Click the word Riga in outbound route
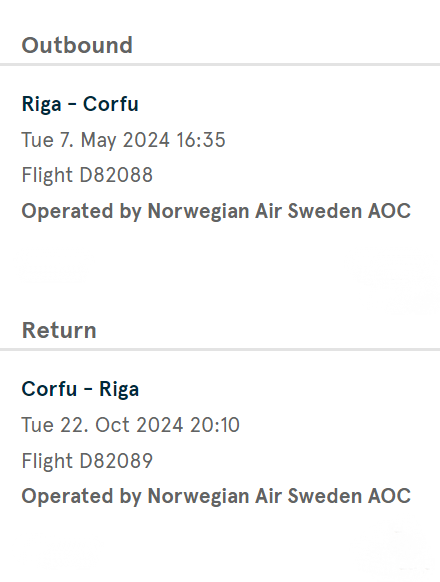Viewport: 440px width, 582px height. pos(42,104)
